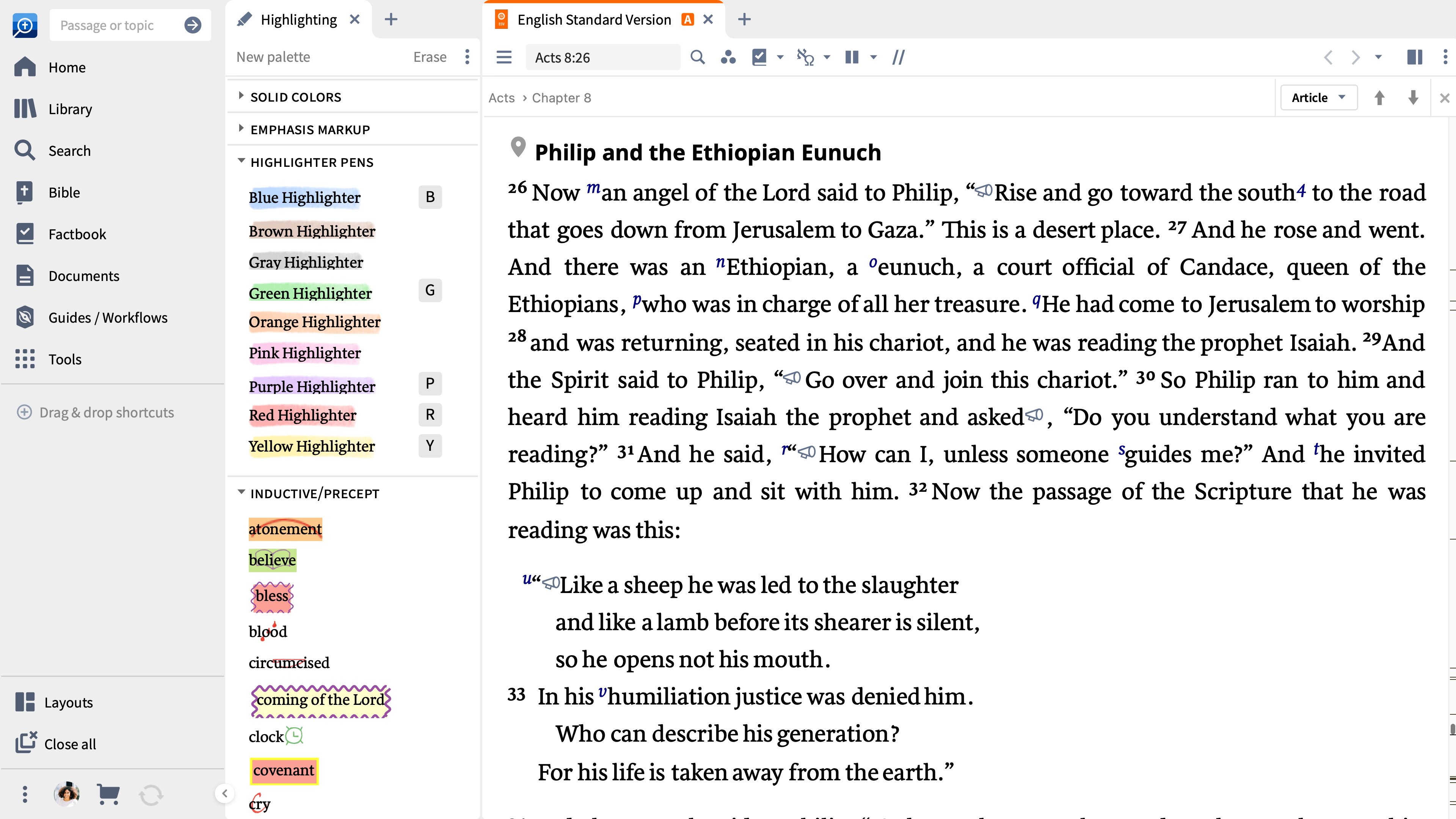Select the Orange Highlighter swatch

tap(314, 322)
